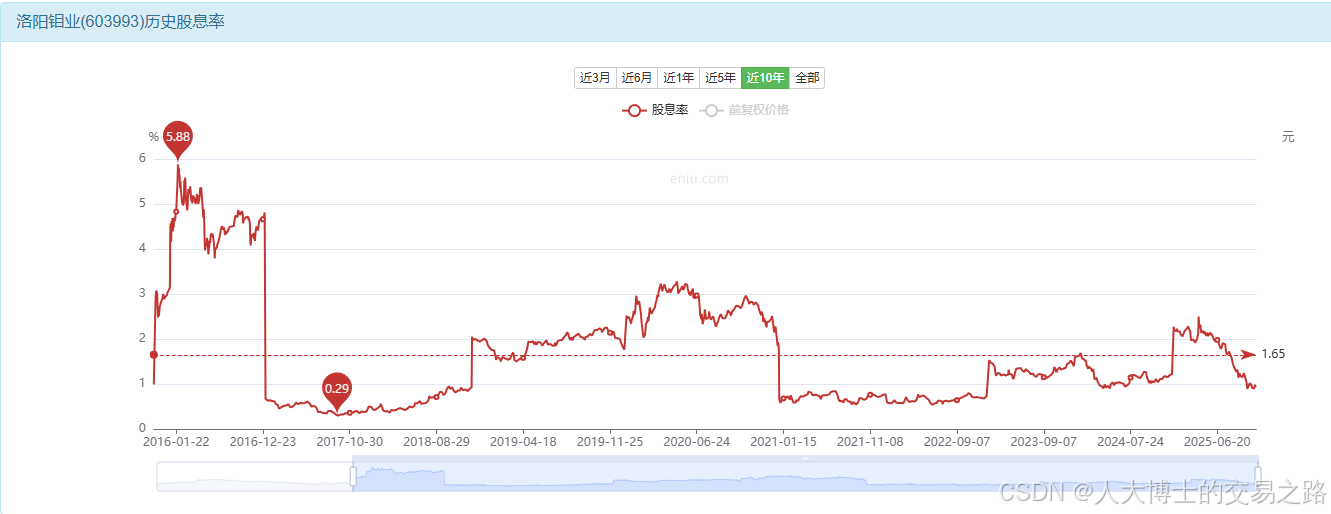
Task: Click the 洛阳钼业(603993)历史股息率 panel title
Action: pos(120,21)
